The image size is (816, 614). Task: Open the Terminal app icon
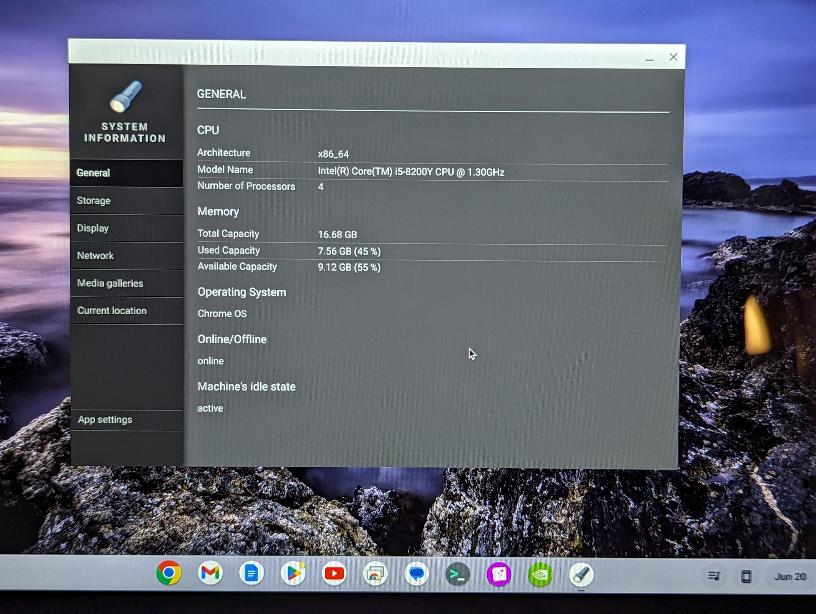[457, 574]
